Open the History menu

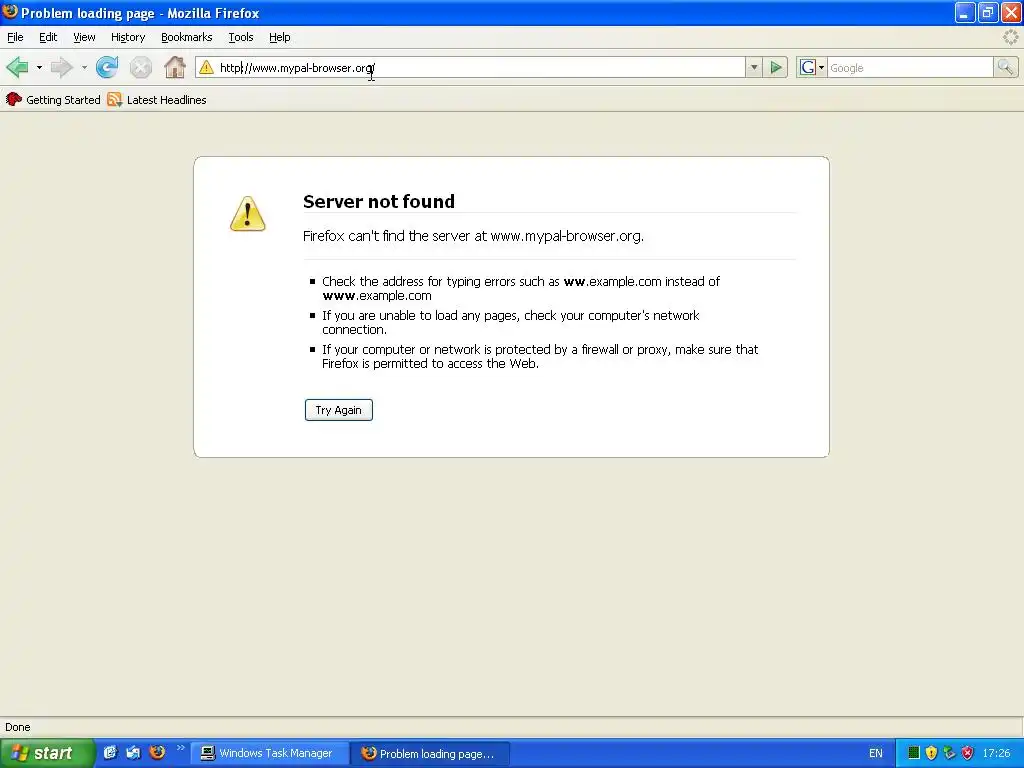[x=128, y=37]
